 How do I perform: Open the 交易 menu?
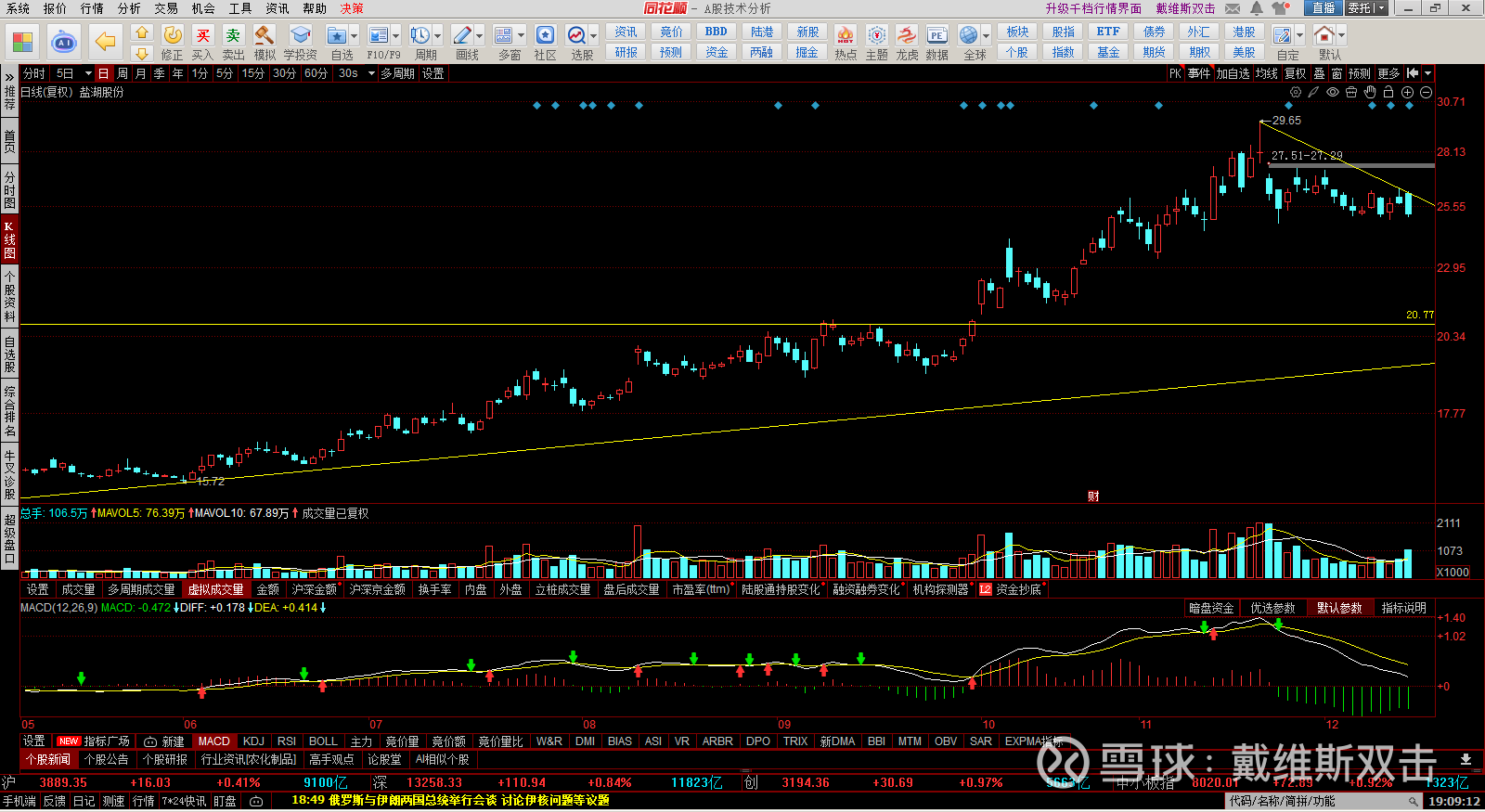[x=166, y=8]
